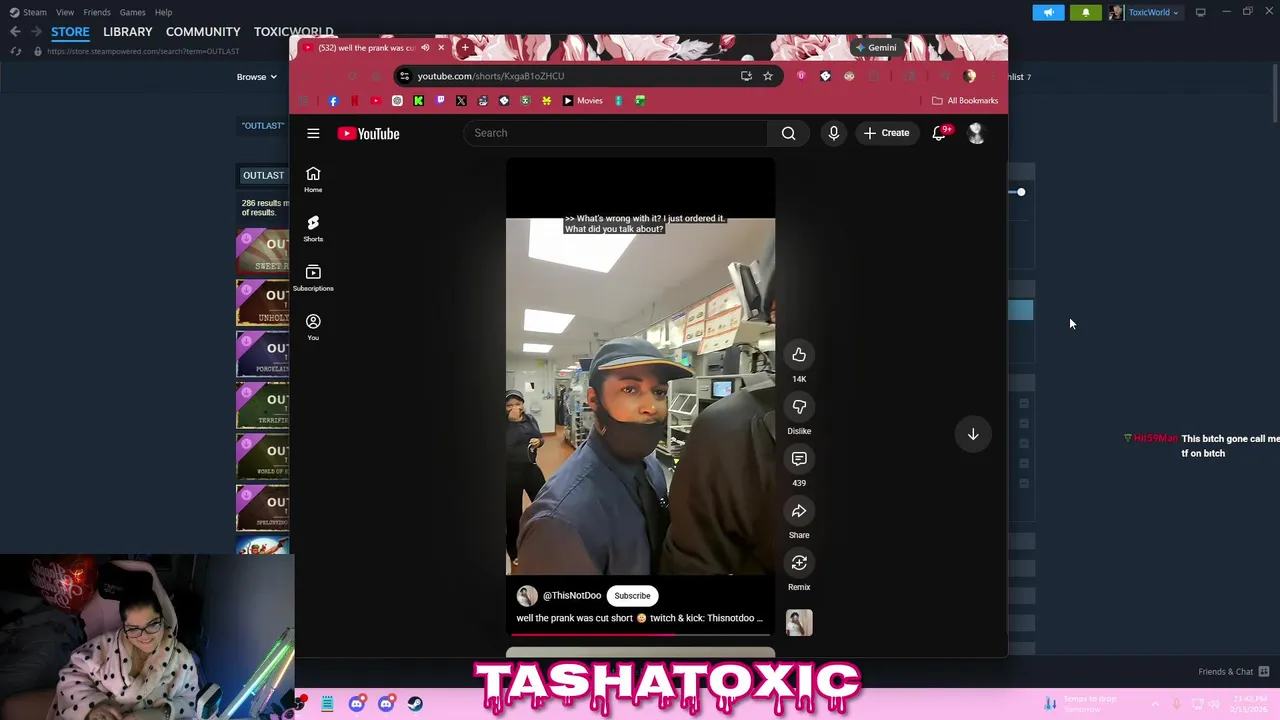
Task: Click the YouTube search magnifier button
Action: click(788, 133)
